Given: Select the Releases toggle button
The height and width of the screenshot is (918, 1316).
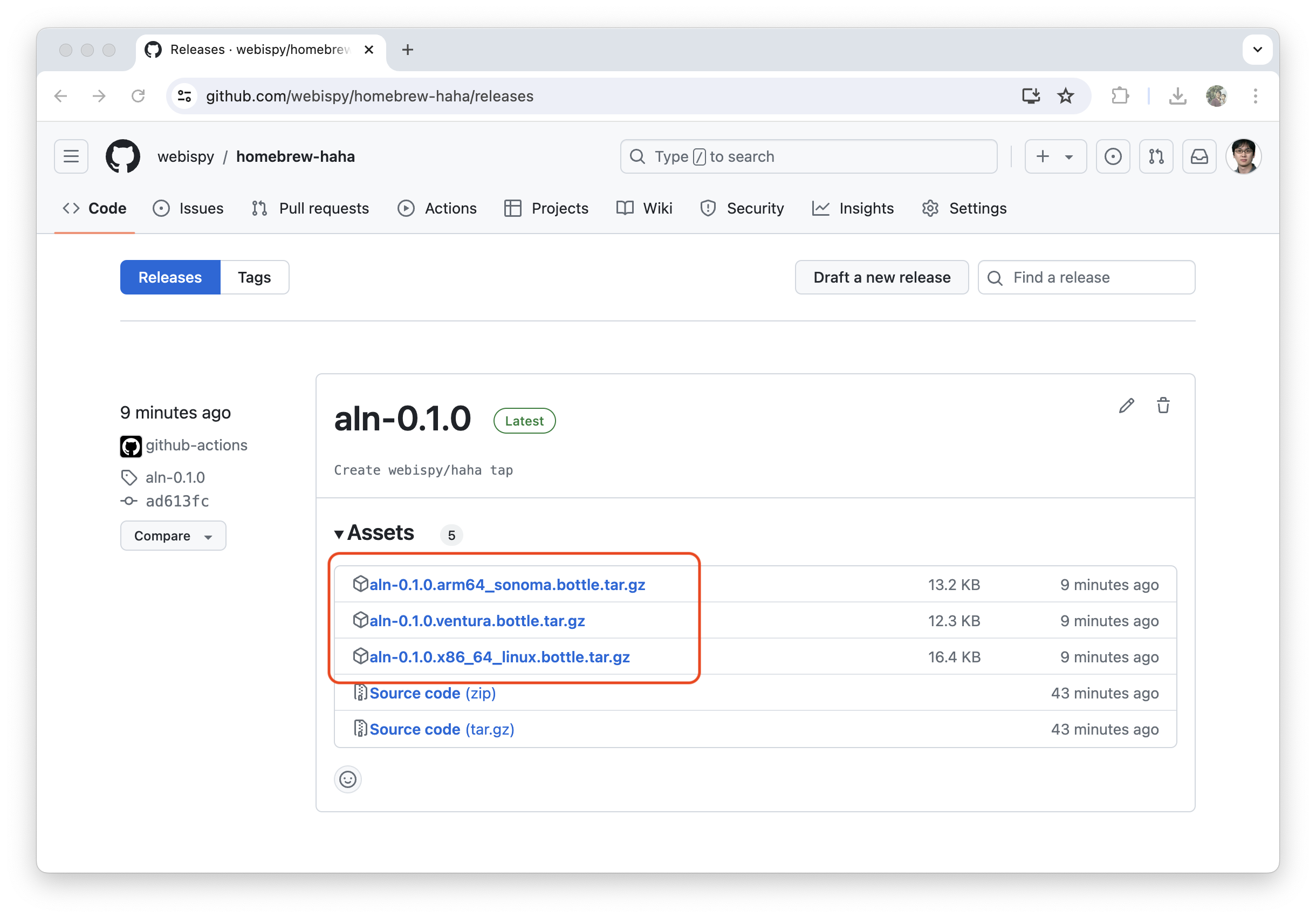Looking at the screenshot, I should pyautogui.click(x=170, y=277).
